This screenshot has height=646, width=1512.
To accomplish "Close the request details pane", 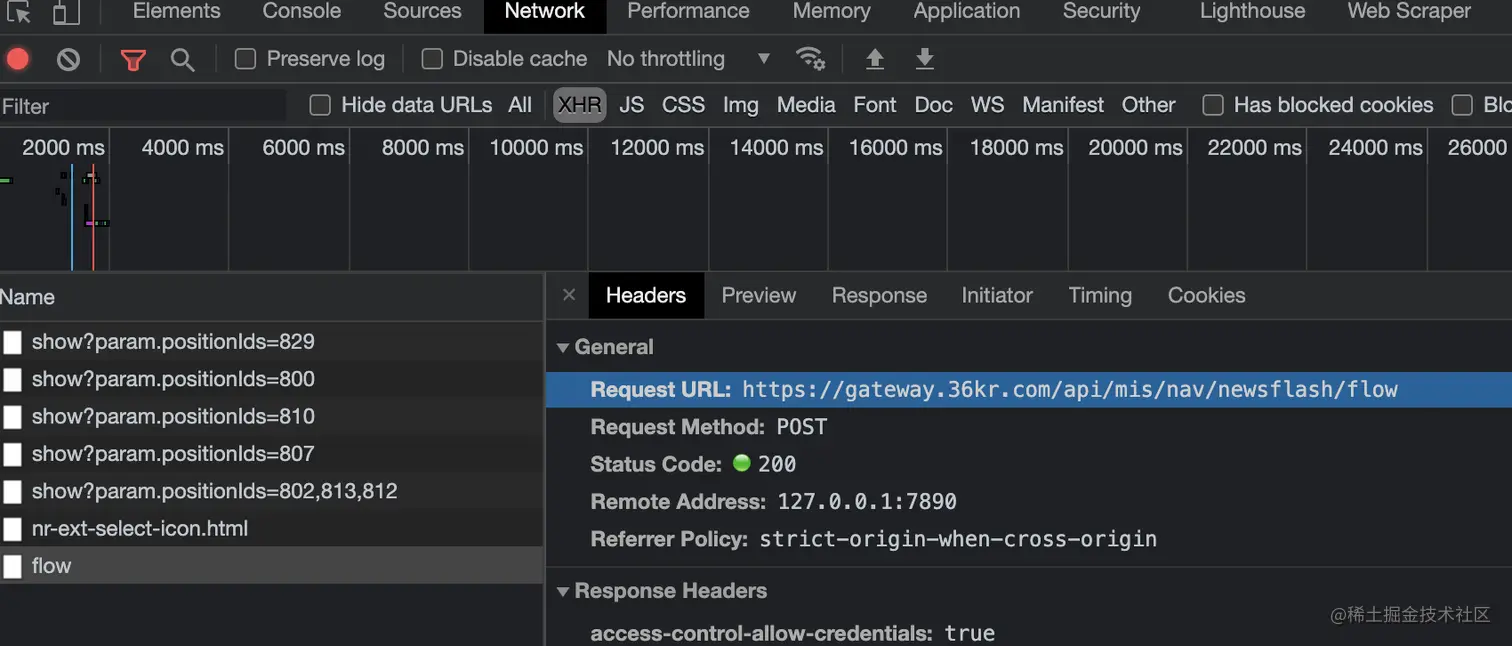I will click(x=569, y=295).
